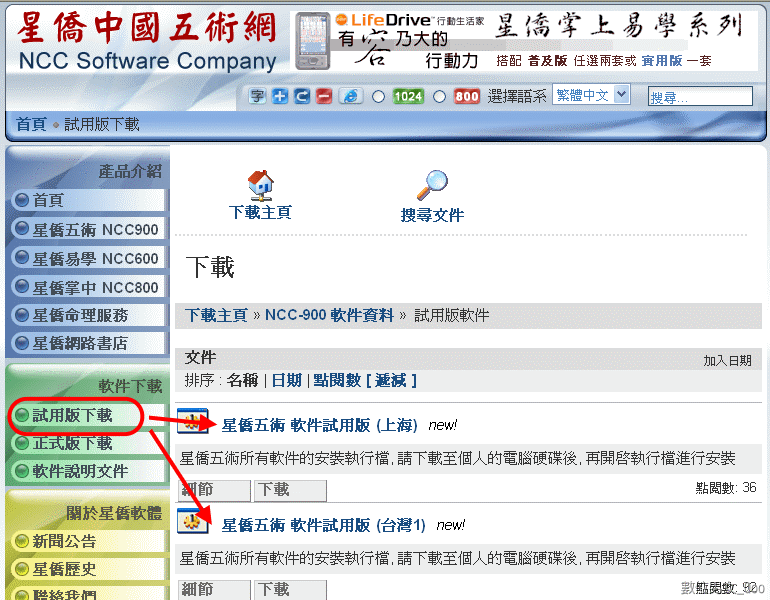Select the 1024 width radio button
The width and height of the screenshot is (770, 600).
(378, 97)
